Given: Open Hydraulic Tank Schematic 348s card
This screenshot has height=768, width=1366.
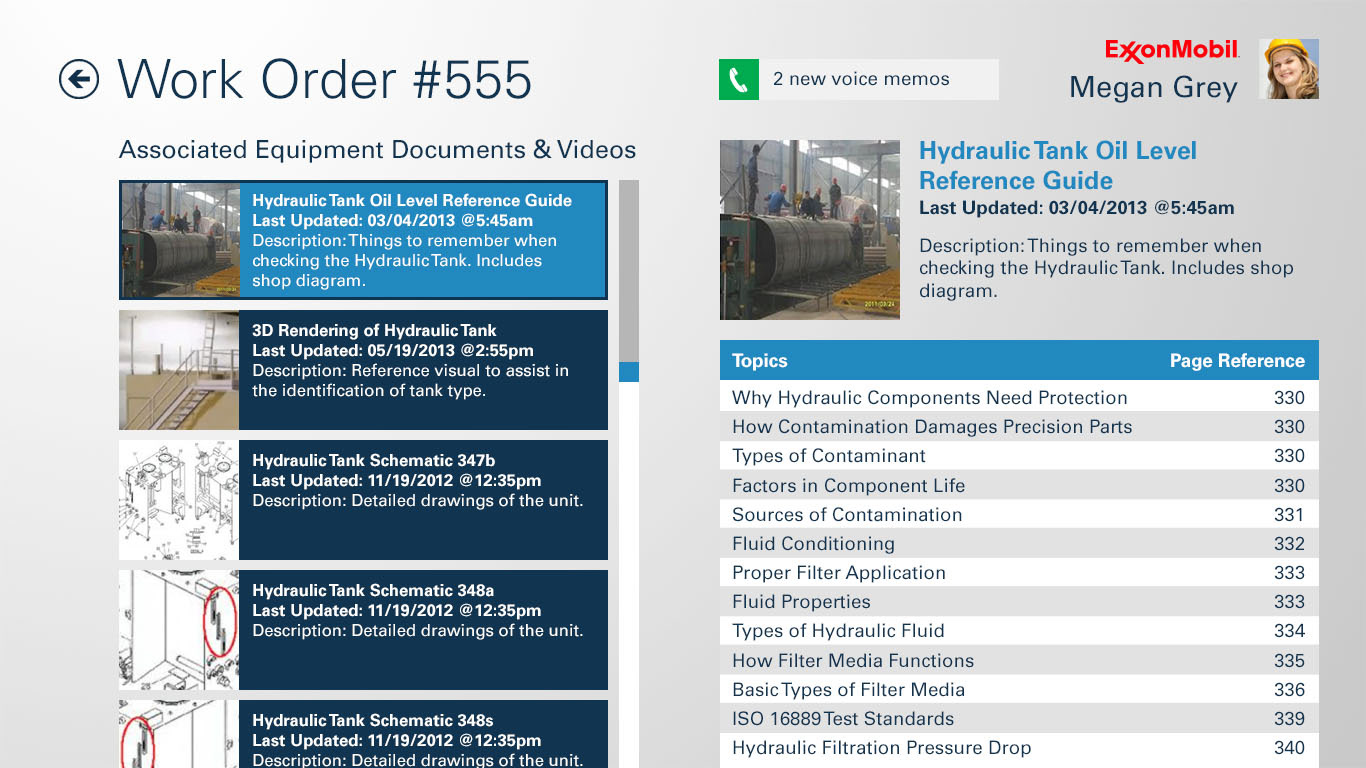Looking at the screenshot, I should 363,734.
